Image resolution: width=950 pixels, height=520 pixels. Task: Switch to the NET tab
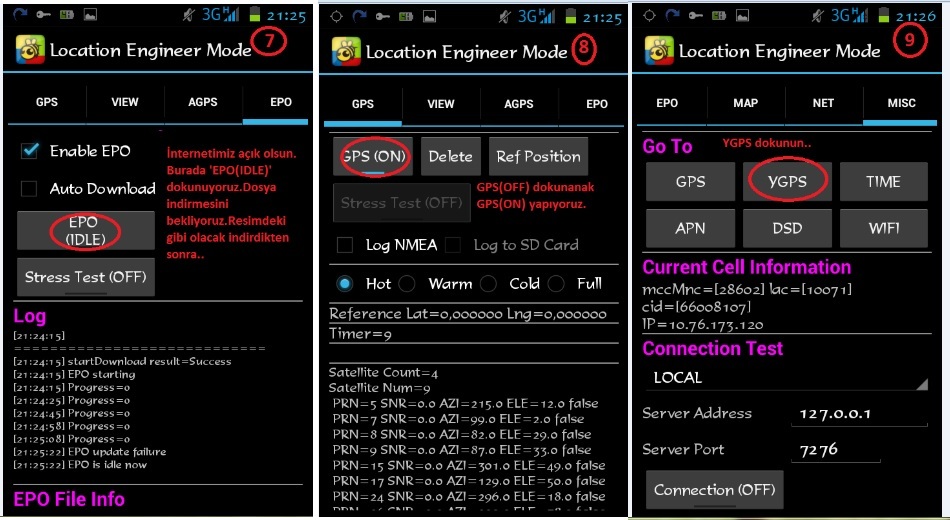(x=823, y=103)
